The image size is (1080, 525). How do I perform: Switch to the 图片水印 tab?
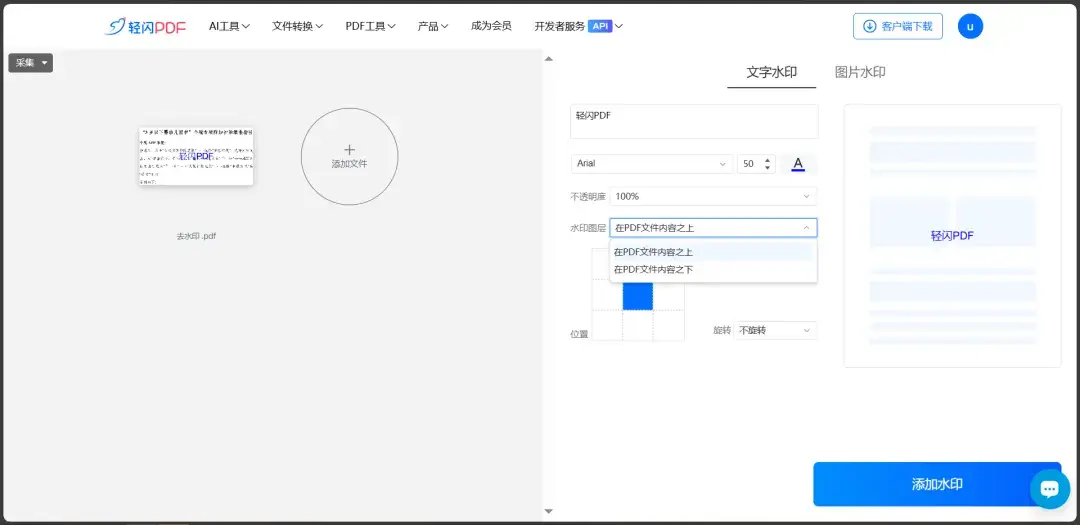click(x=860, y=72)
